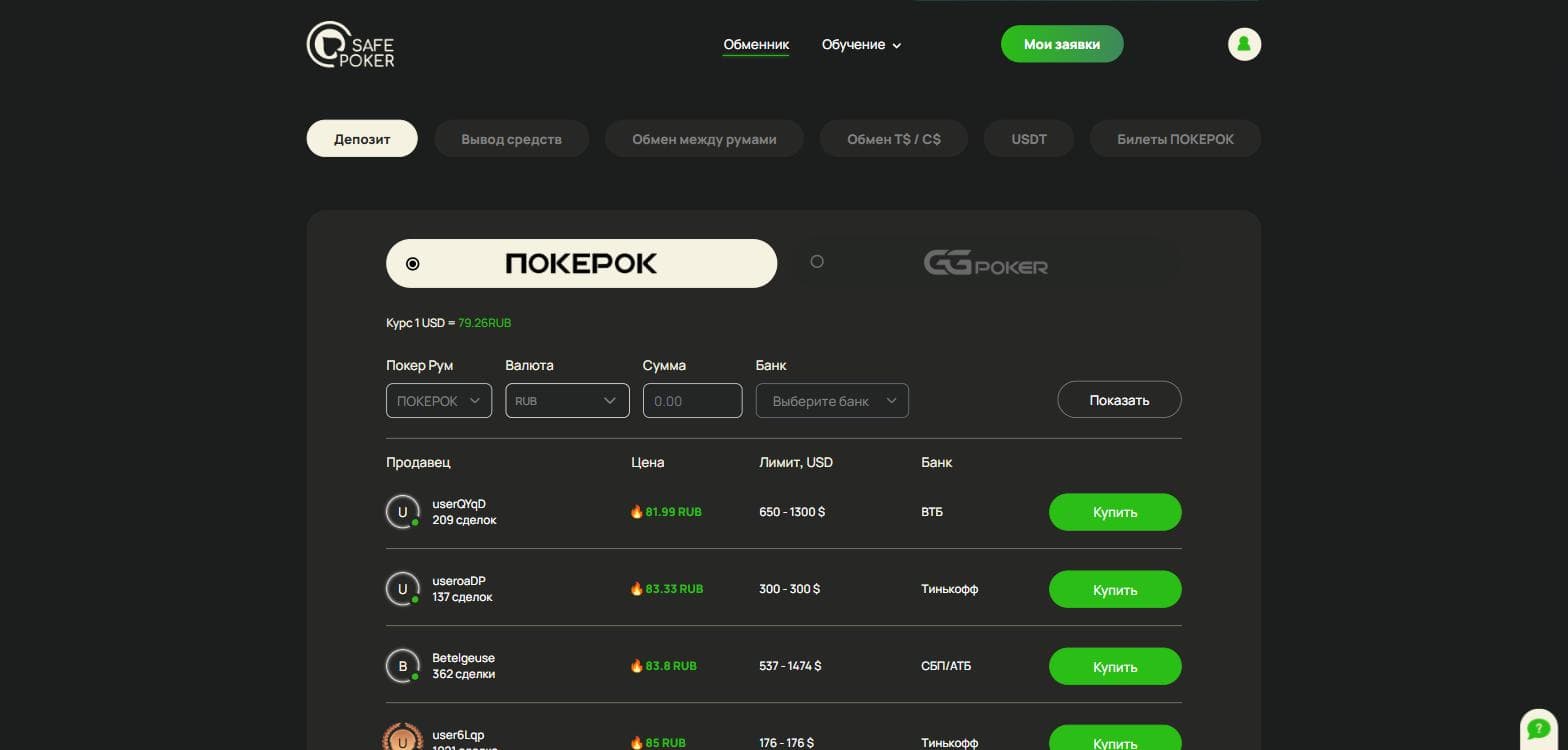Open the Выберите банк dropdown
Screen dimensions: 1568x750
[832, 401]
